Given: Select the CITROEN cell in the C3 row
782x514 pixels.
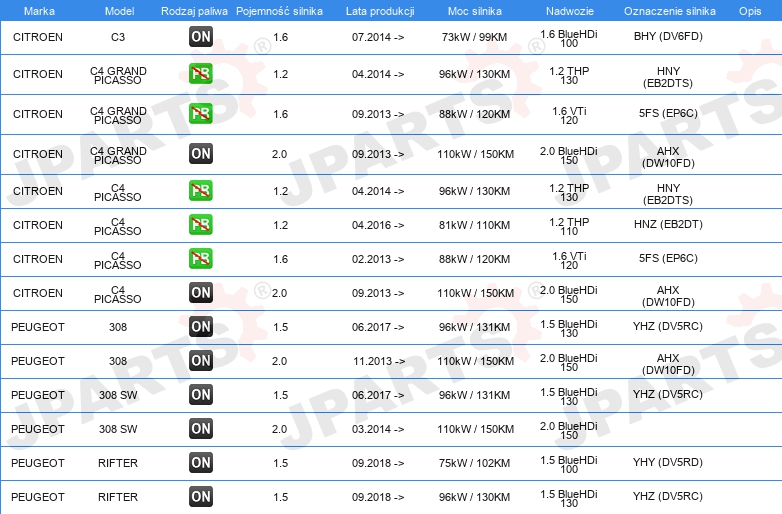Looking at the screenshot, I should pyautogui.click(x=38, y=37).
